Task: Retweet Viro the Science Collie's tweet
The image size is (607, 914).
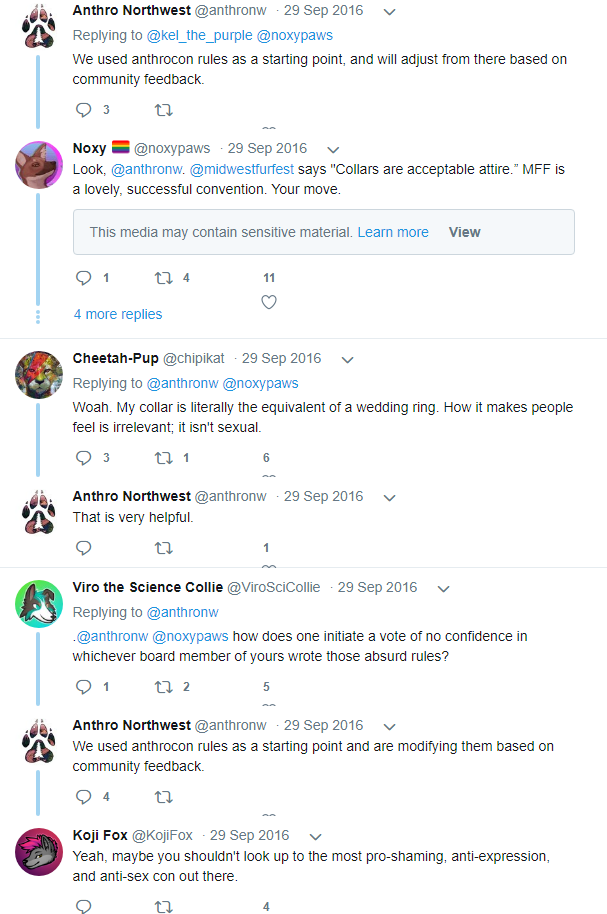Action: point(164,687)
